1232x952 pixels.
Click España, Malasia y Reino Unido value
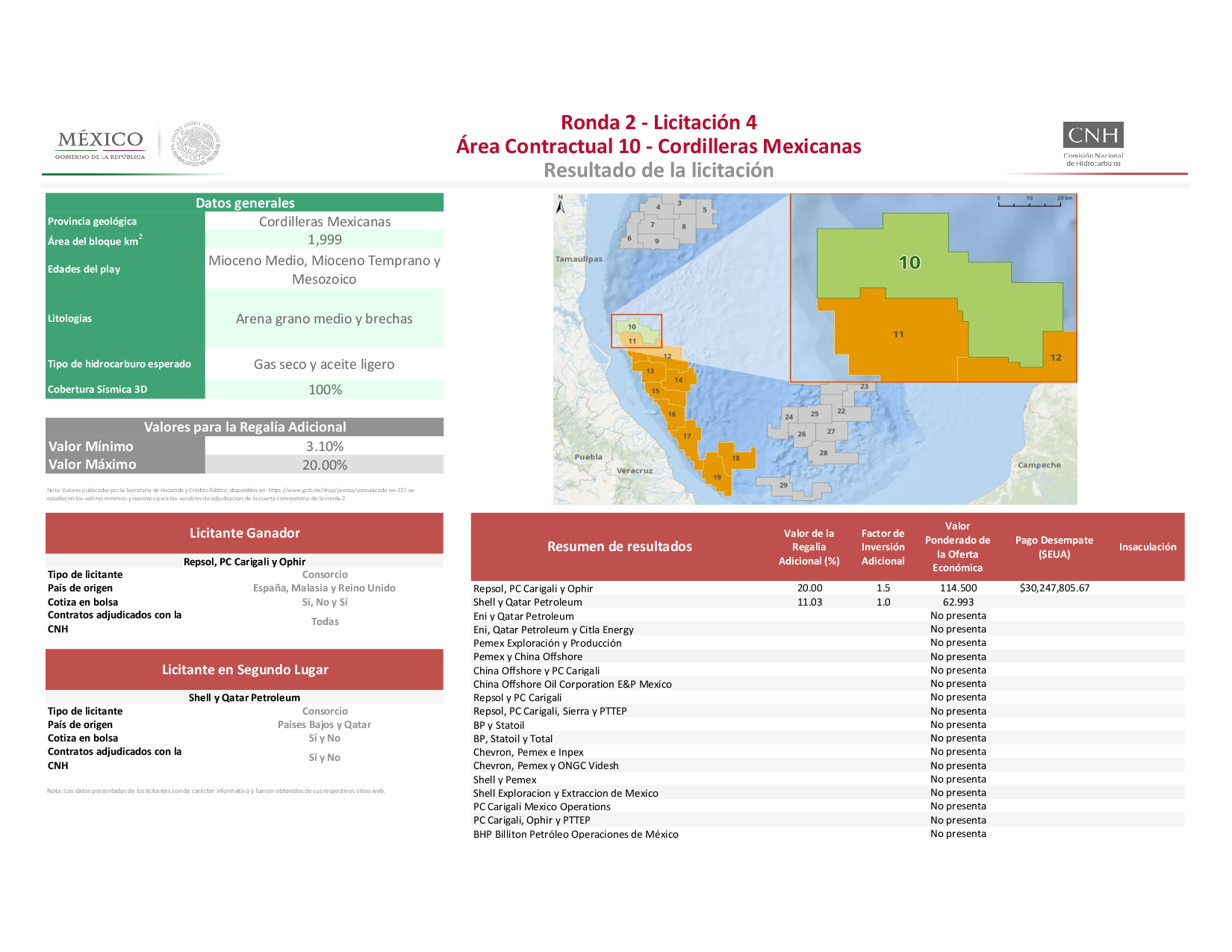pyautogui.click(x=324, y=588)
